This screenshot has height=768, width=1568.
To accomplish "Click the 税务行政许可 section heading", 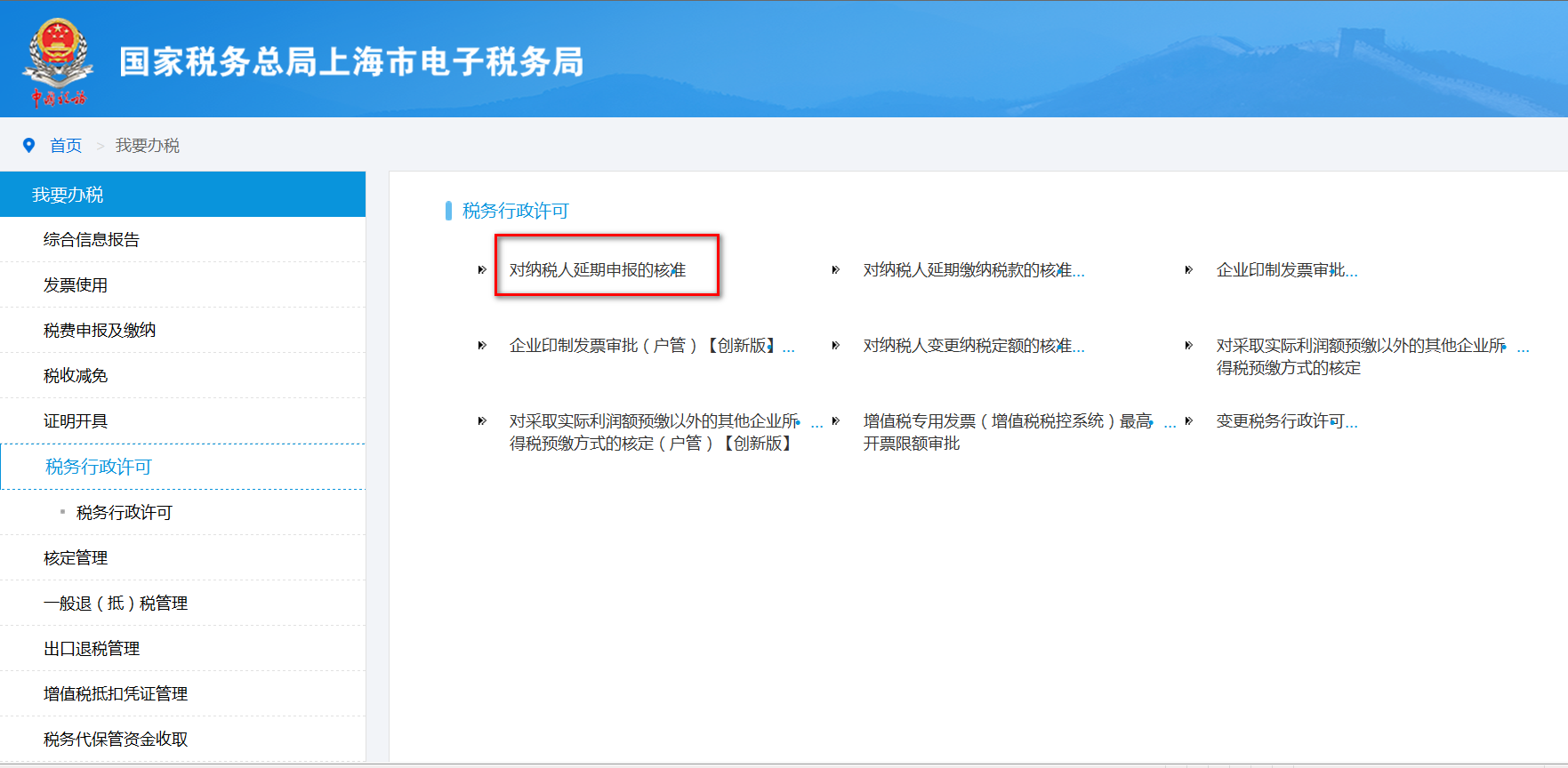I will 516,211.
